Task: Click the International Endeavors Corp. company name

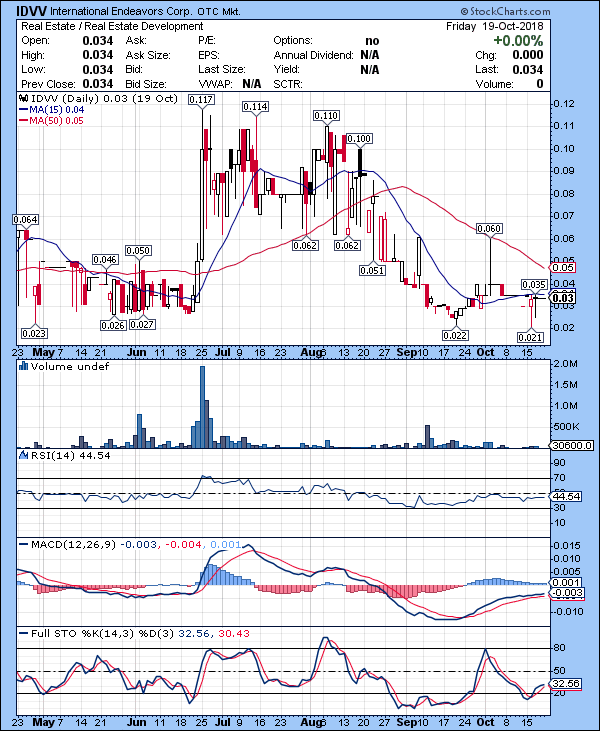Action: (x=120, y=11)
